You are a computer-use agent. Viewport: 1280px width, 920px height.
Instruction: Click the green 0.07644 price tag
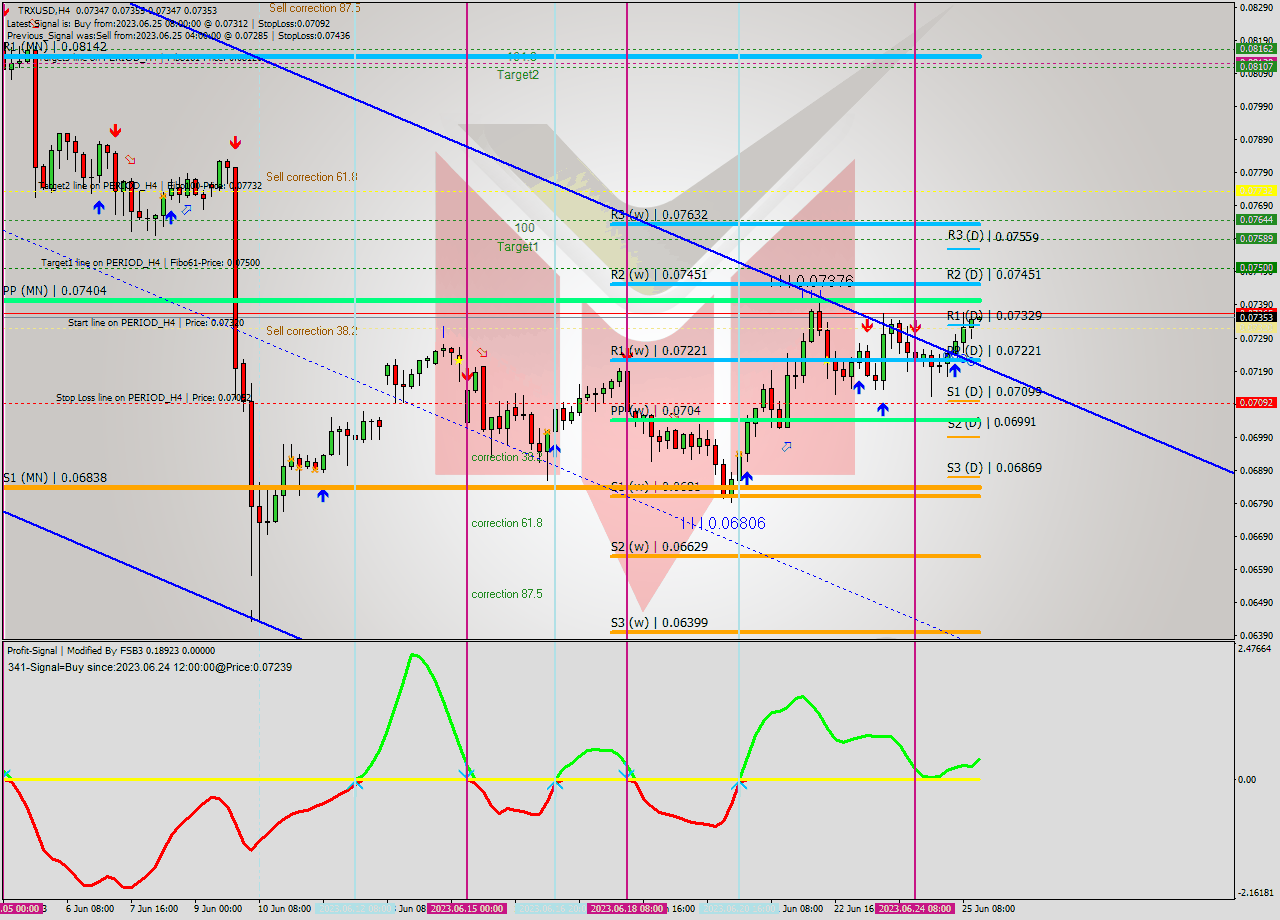pyautogui.click(x=1256, y=220)
